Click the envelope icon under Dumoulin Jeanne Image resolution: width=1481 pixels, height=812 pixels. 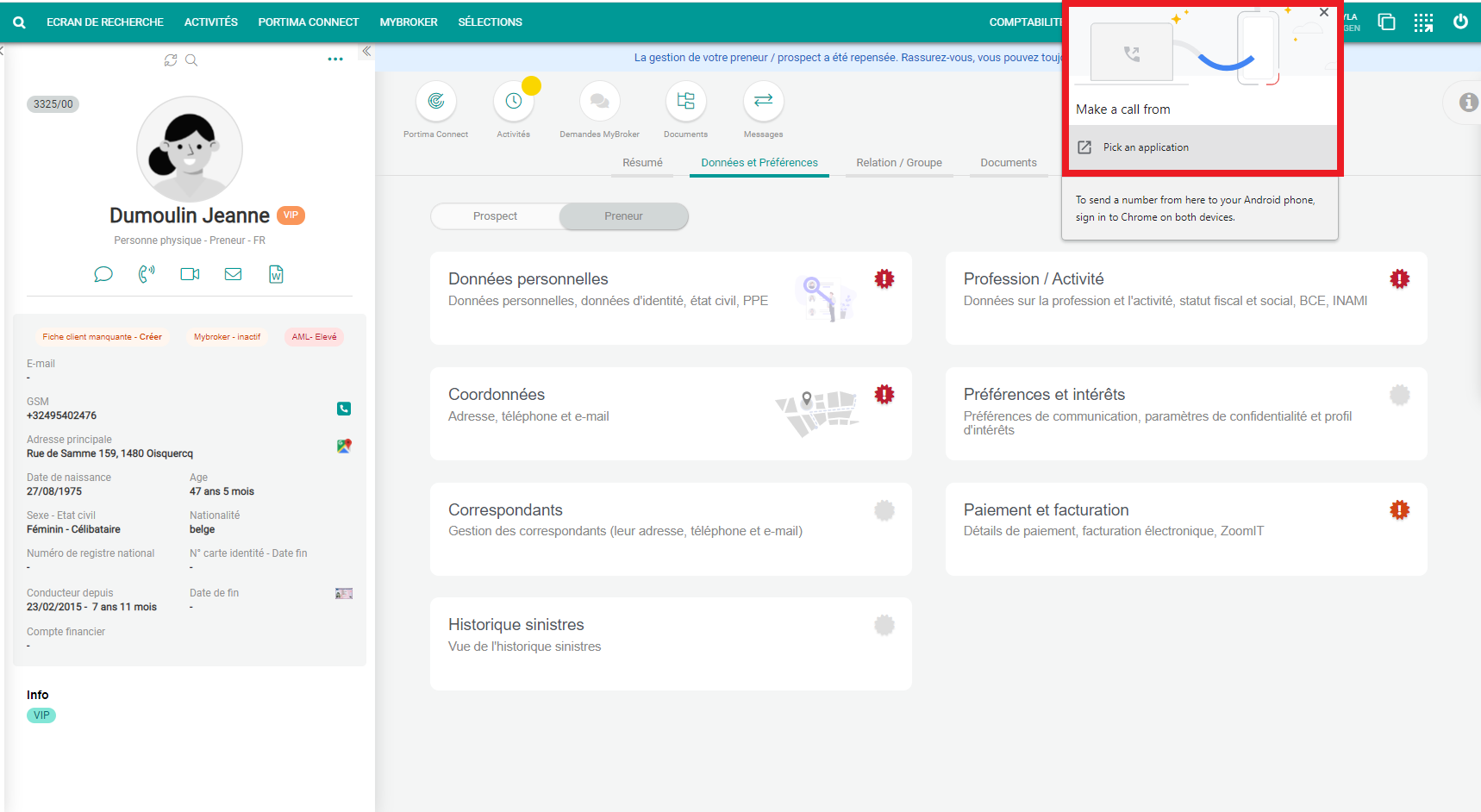pos(233,274)
